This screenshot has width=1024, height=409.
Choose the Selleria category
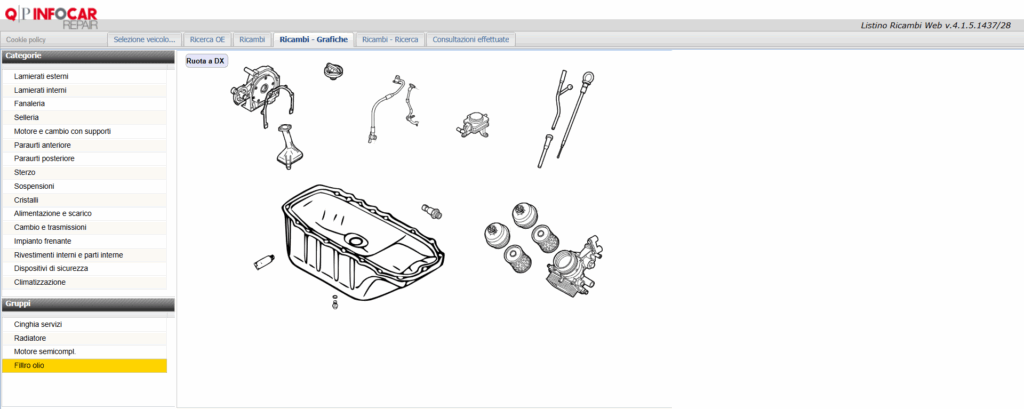(x=84, y=118)
